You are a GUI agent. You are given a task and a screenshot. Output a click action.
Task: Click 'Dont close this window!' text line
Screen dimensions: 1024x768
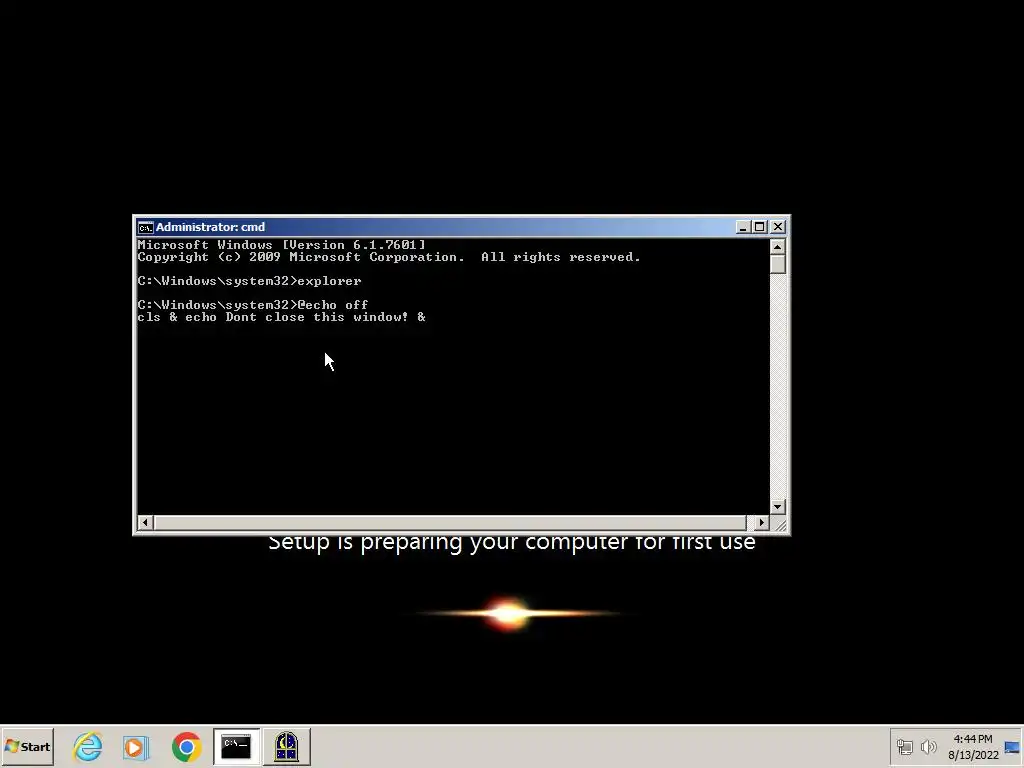(281, 317)
